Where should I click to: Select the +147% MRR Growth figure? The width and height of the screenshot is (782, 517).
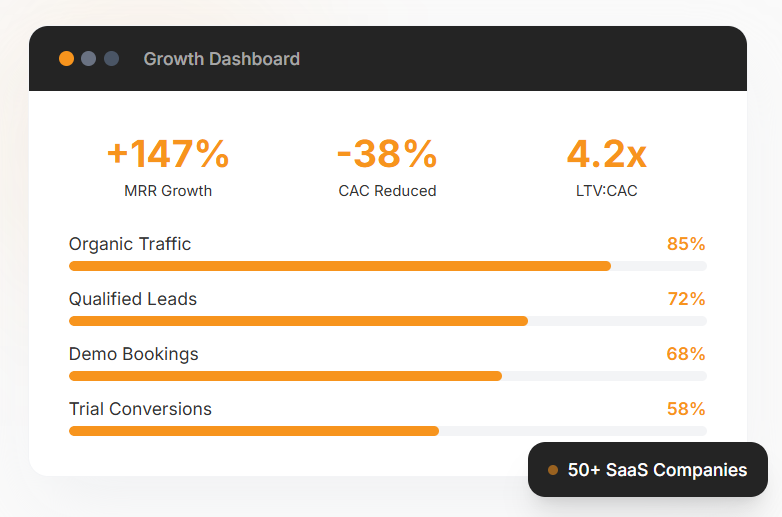point(168,154)
